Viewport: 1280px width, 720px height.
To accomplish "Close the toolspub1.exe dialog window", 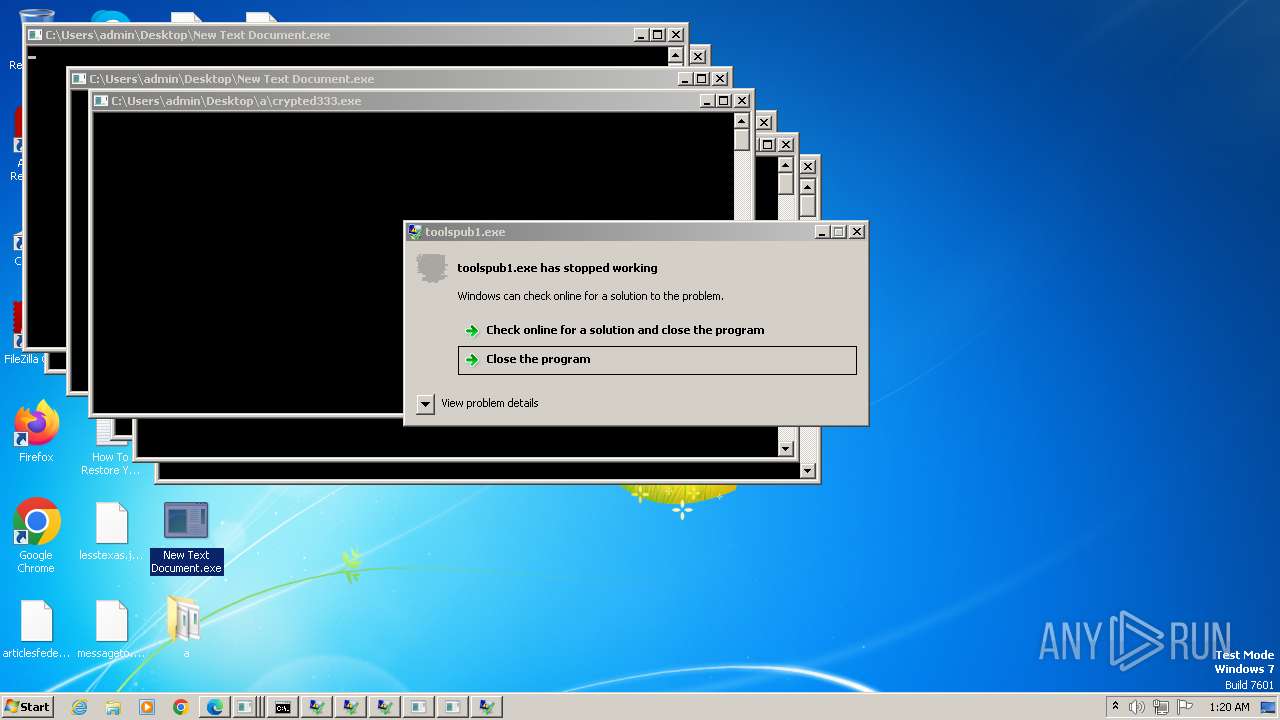I will tap(856, 232).
